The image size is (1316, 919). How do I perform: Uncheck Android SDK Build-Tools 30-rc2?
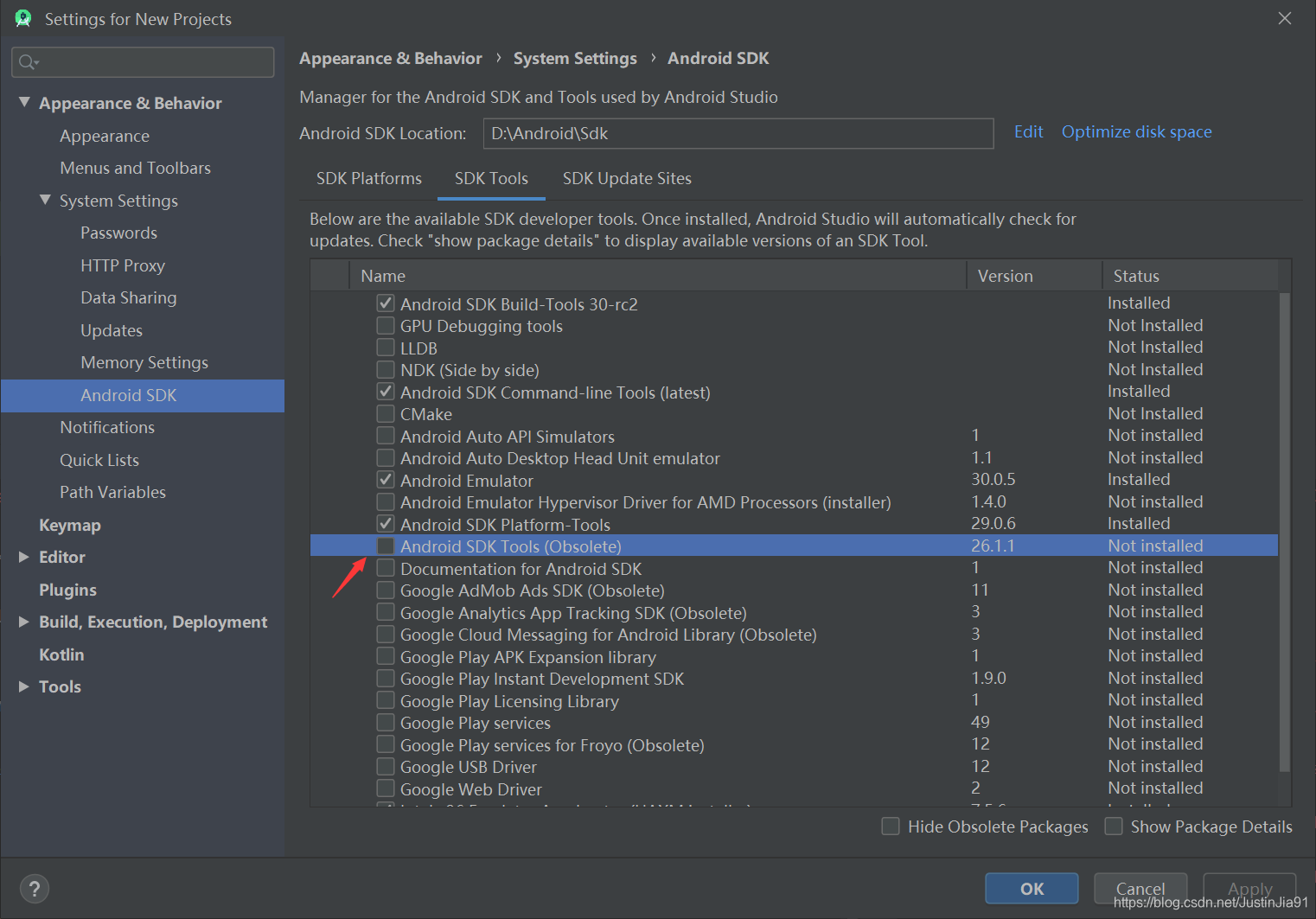pos(386,303)
